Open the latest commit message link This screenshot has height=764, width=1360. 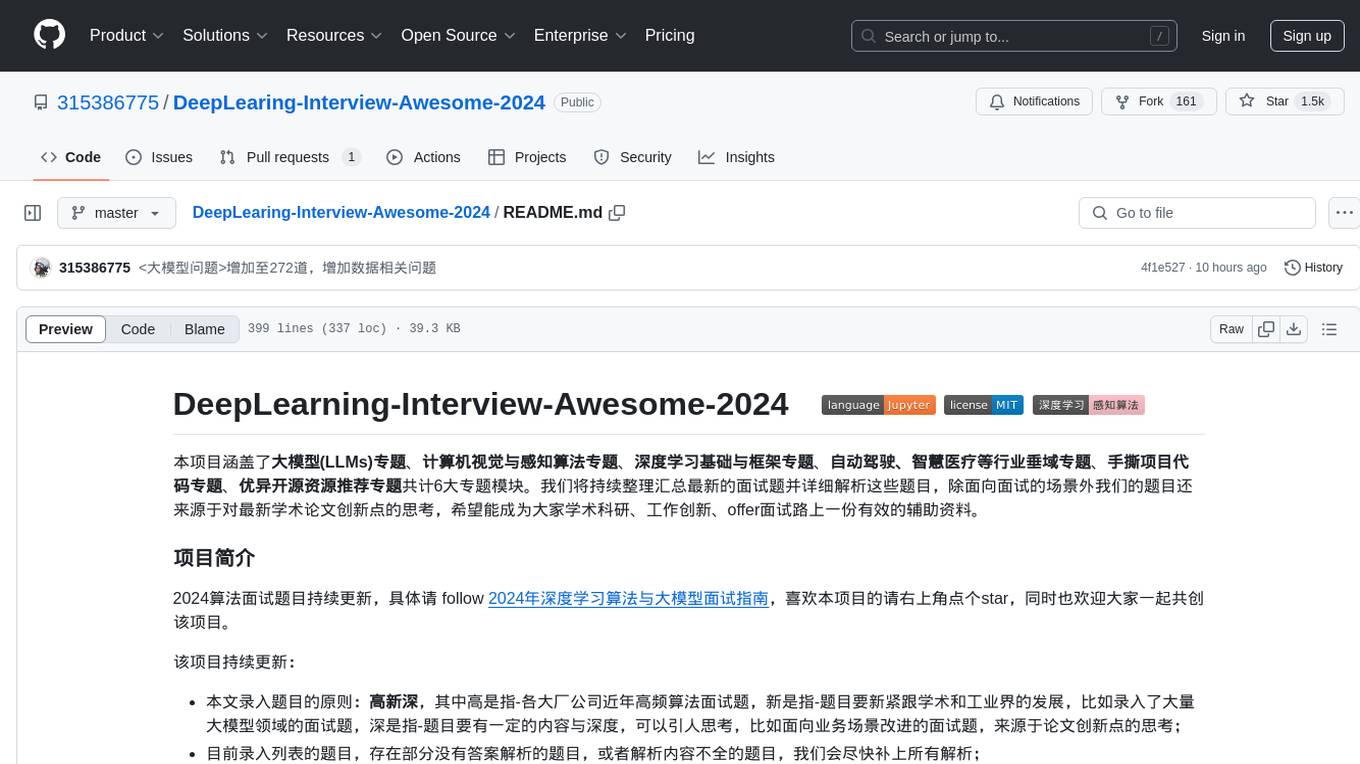pyautogui.click(x=287, y=268)
